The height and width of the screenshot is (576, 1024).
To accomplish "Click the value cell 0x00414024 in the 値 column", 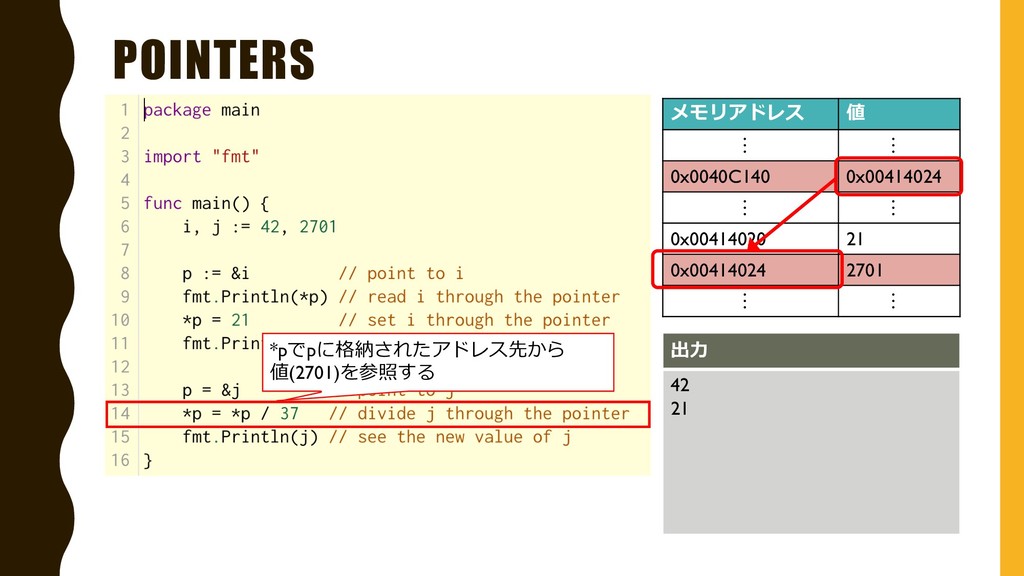I will 899,176.
